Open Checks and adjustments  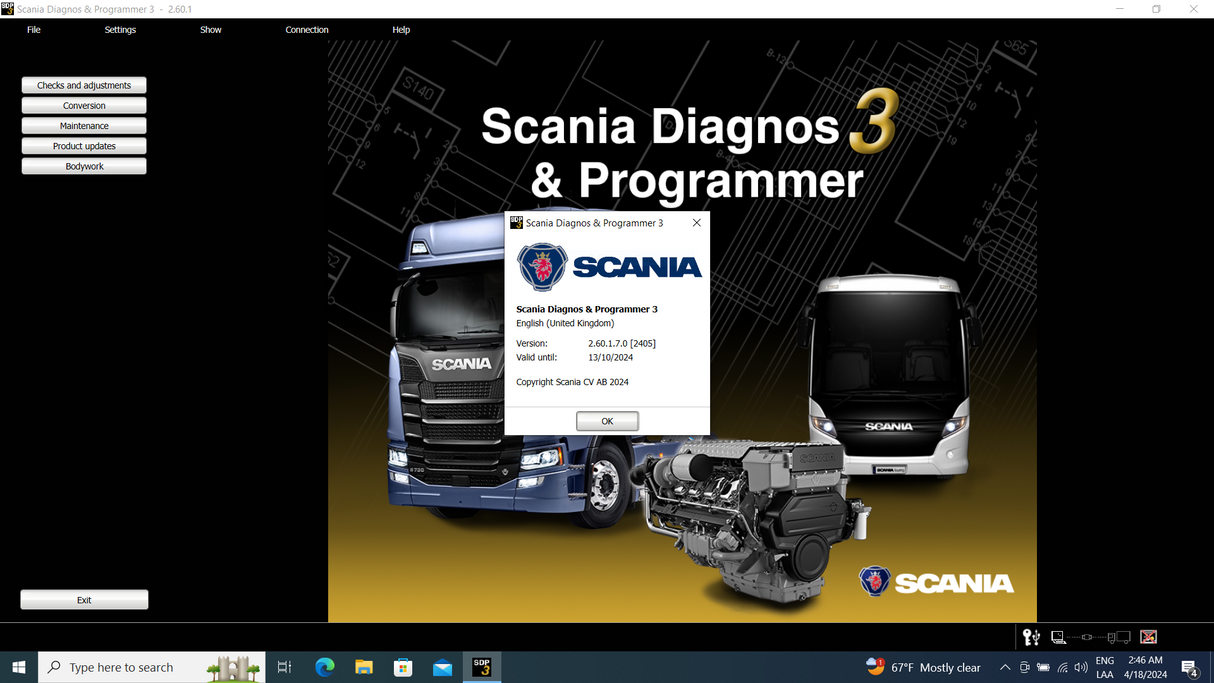[84, 85]
